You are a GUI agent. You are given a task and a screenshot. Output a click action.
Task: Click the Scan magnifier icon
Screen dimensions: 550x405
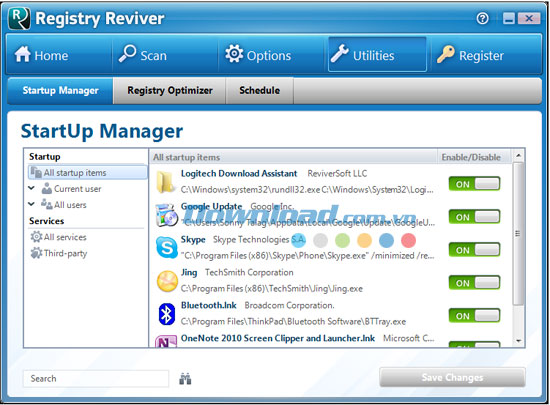127,54
